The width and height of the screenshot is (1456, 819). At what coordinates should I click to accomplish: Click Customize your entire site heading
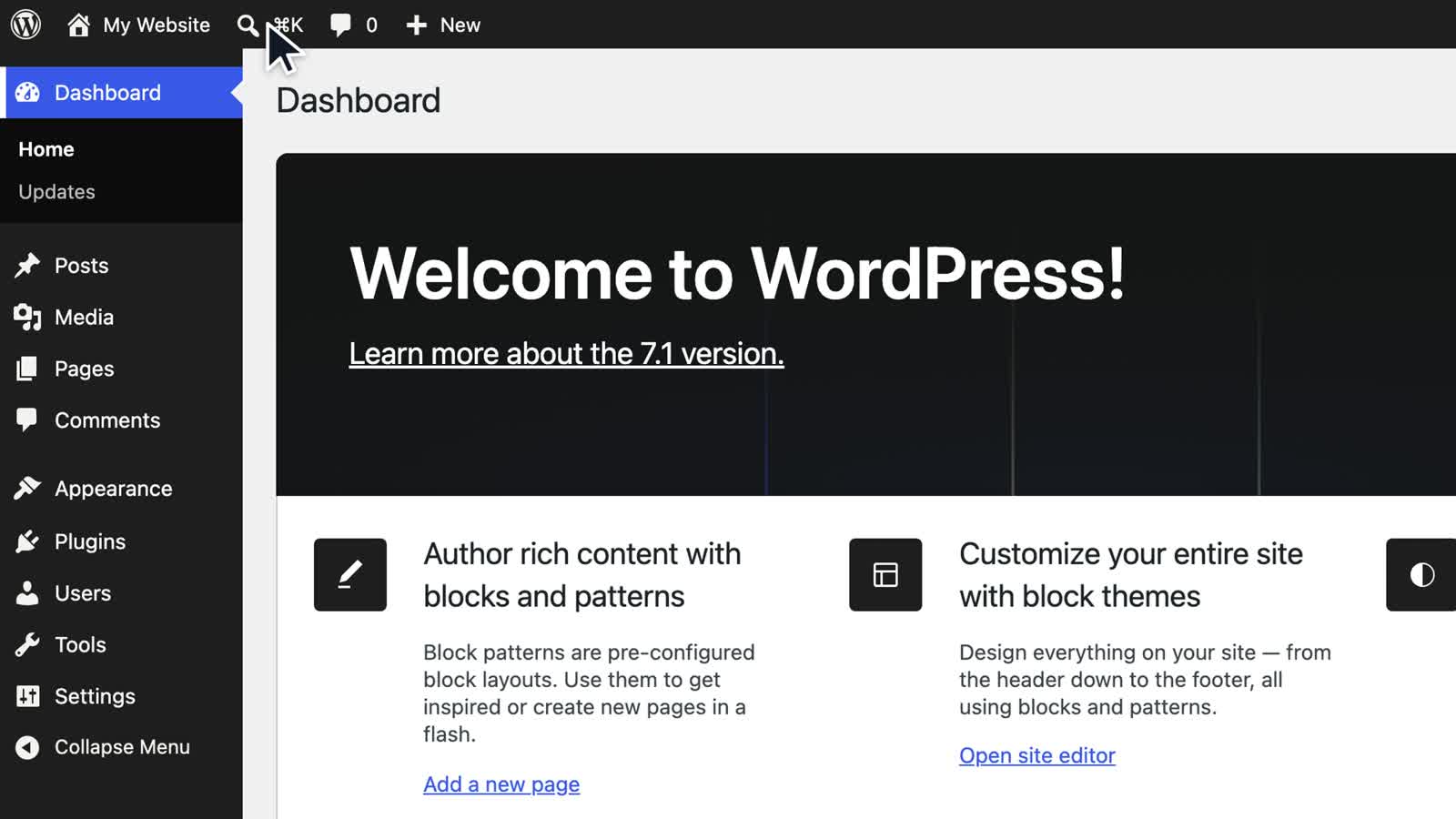pyautogui.click(x=1131, y=575)
